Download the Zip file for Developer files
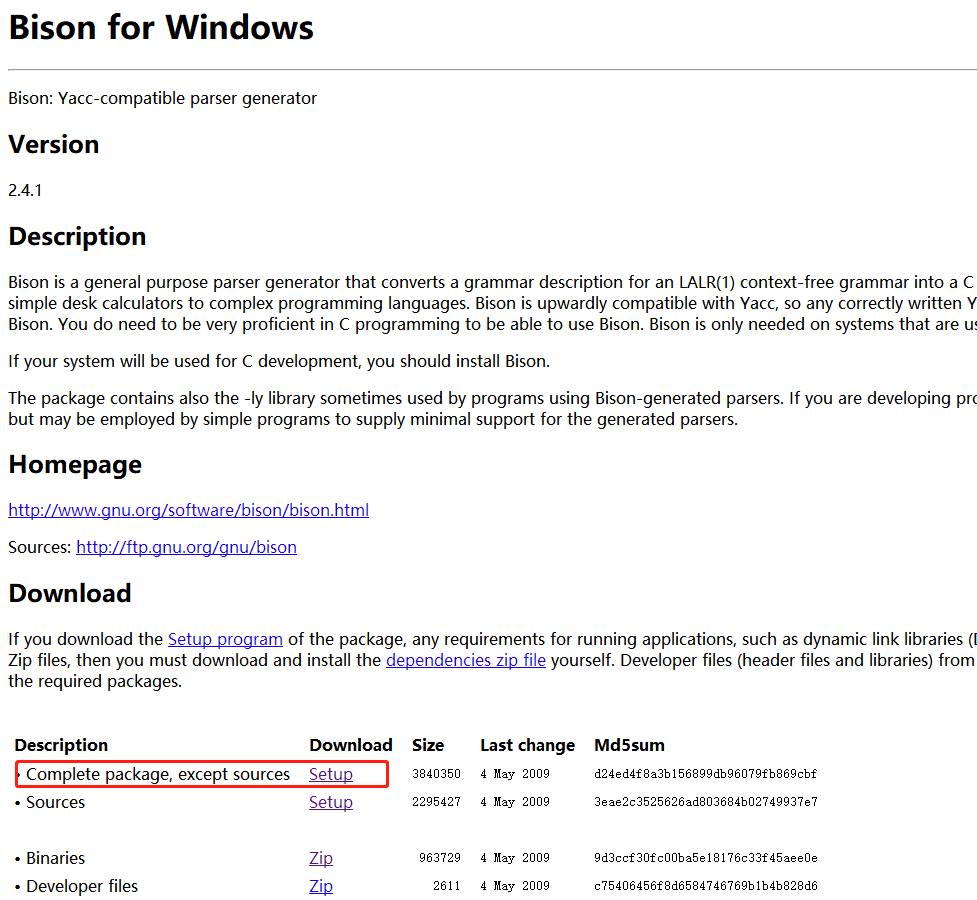977x900 pixels. click(320, 886)
